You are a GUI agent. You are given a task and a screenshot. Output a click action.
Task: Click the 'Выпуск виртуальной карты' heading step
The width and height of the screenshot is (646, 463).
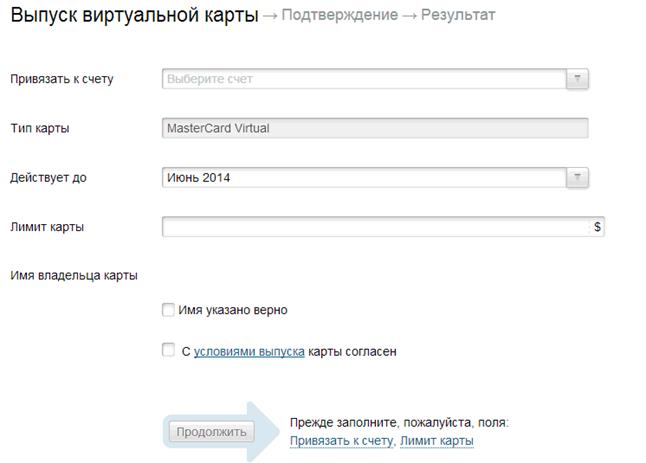pos(135,15)
